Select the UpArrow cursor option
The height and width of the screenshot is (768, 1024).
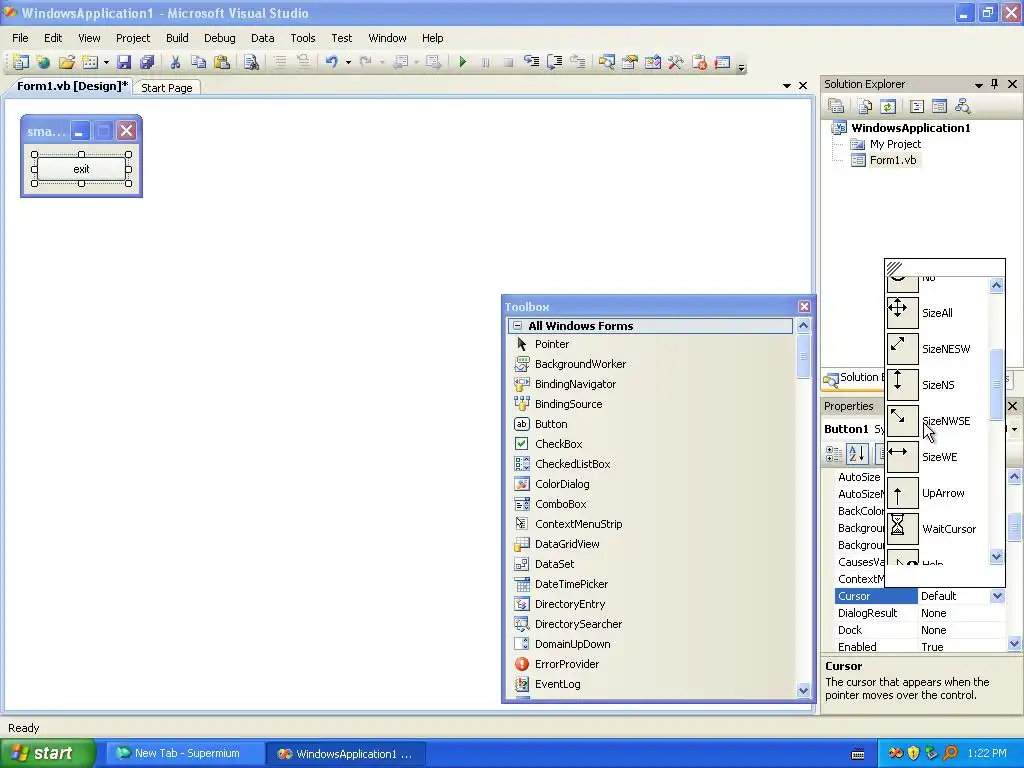pyautogui.click(x=937, y=493)
